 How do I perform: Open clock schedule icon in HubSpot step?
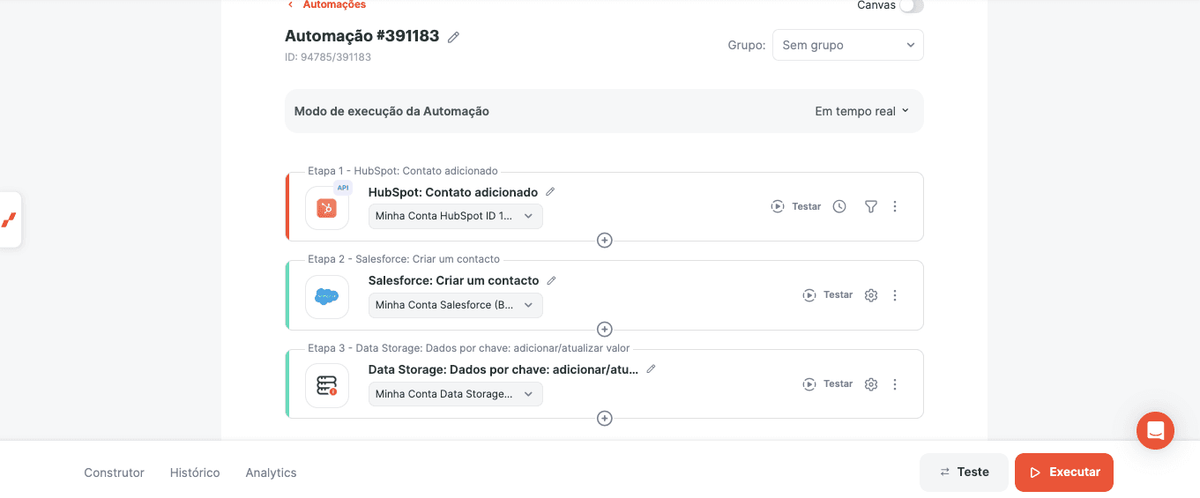840,207
